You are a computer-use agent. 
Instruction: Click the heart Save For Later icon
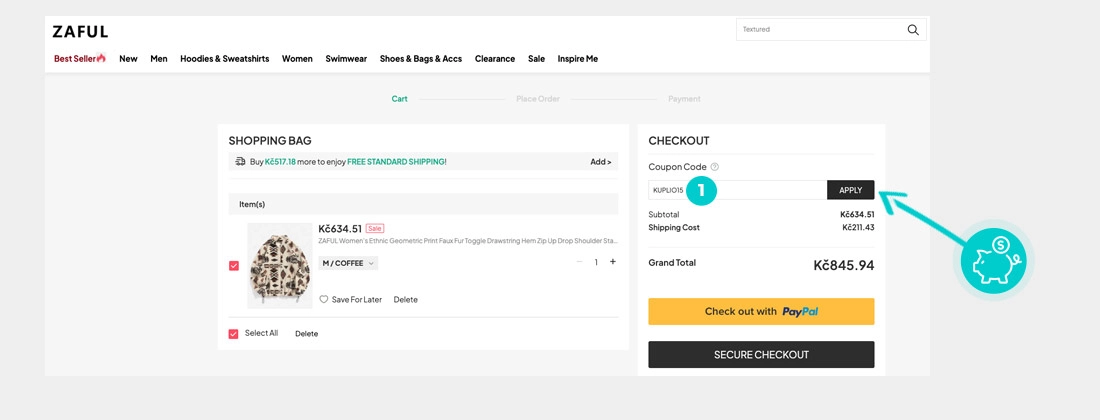[324, 300]
